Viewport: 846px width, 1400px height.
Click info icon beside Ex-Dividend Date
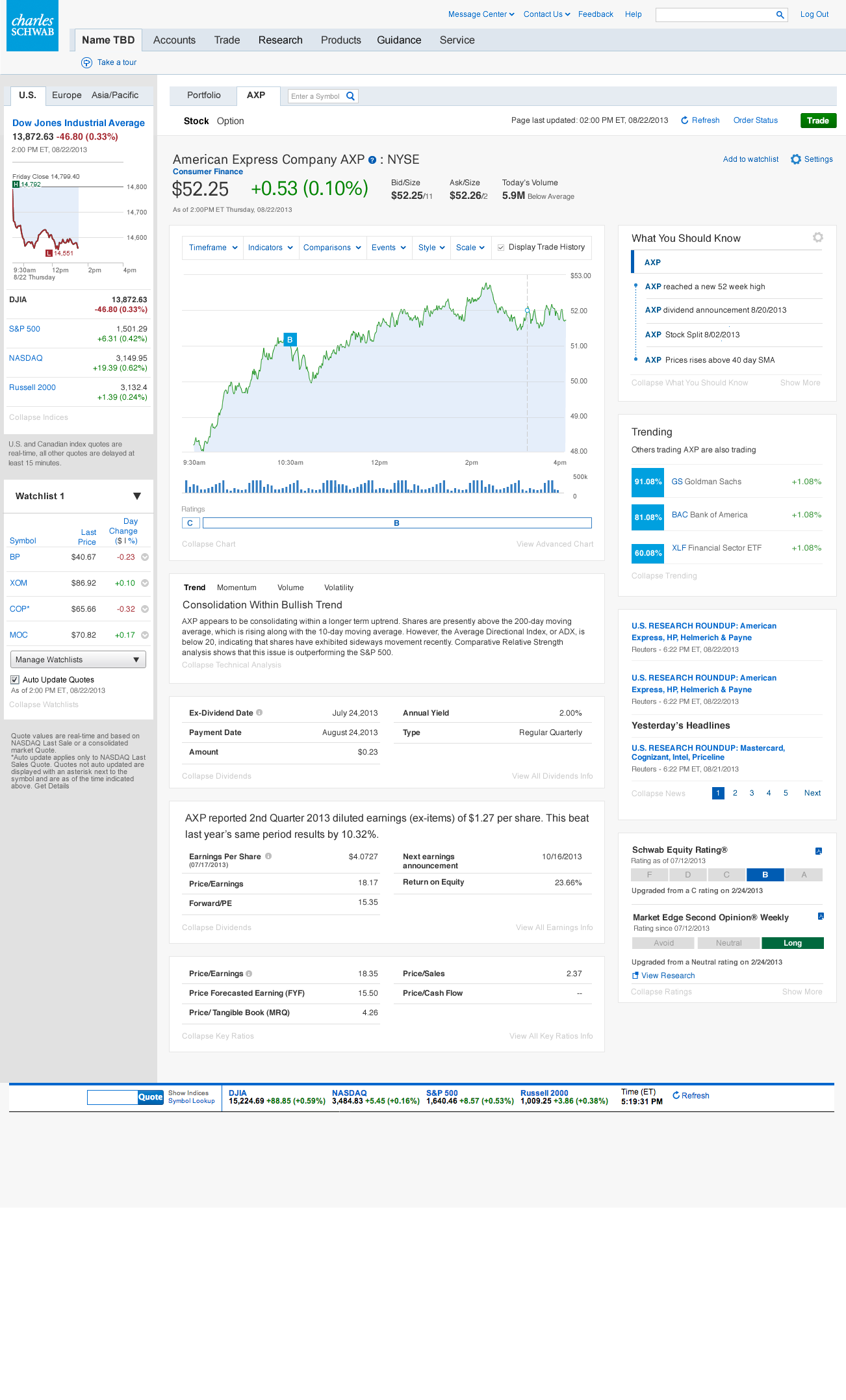tap(259, 713)
